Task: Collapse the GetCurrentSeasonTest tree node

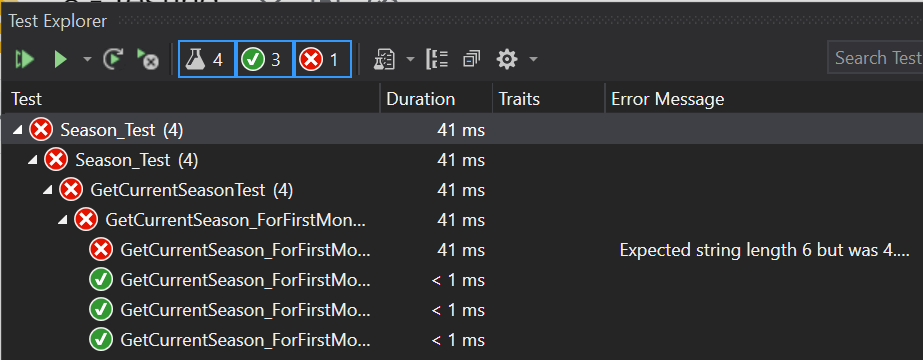Action: 48,190
